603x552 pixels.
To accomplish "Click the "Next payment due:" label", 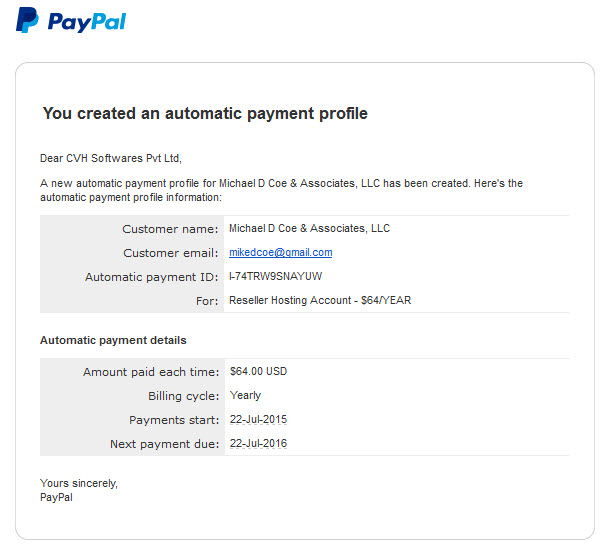I will pyautogui.click(x=165, y=444).
